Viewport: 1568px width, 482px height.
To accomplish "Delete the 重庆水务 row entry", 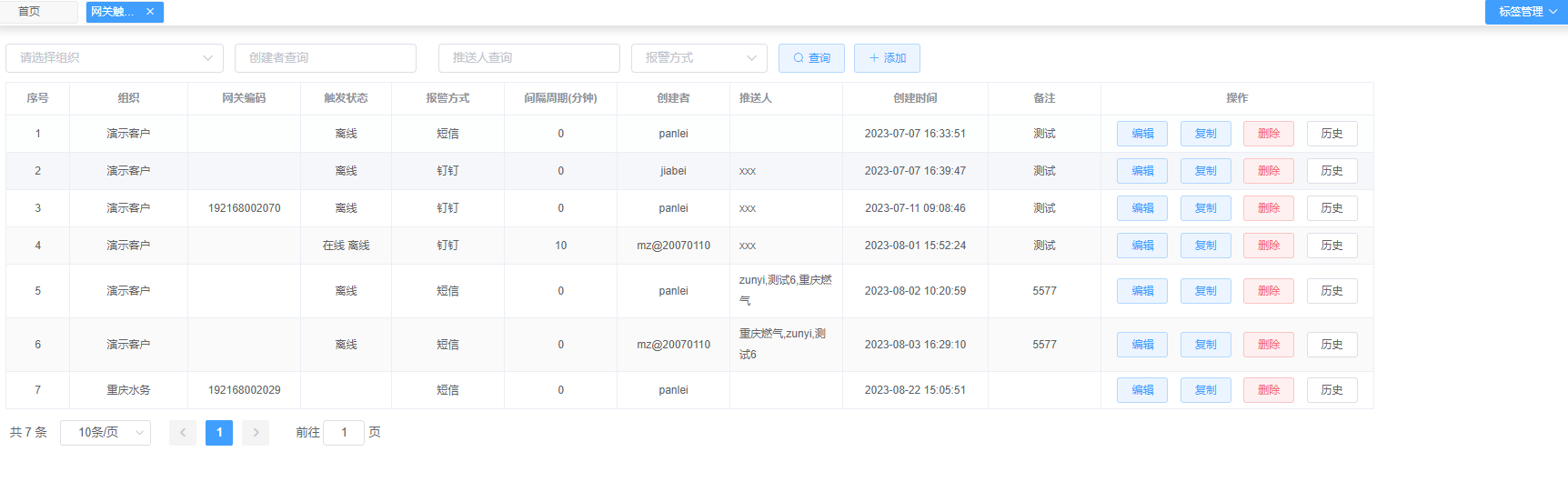I will (1268, 390).
